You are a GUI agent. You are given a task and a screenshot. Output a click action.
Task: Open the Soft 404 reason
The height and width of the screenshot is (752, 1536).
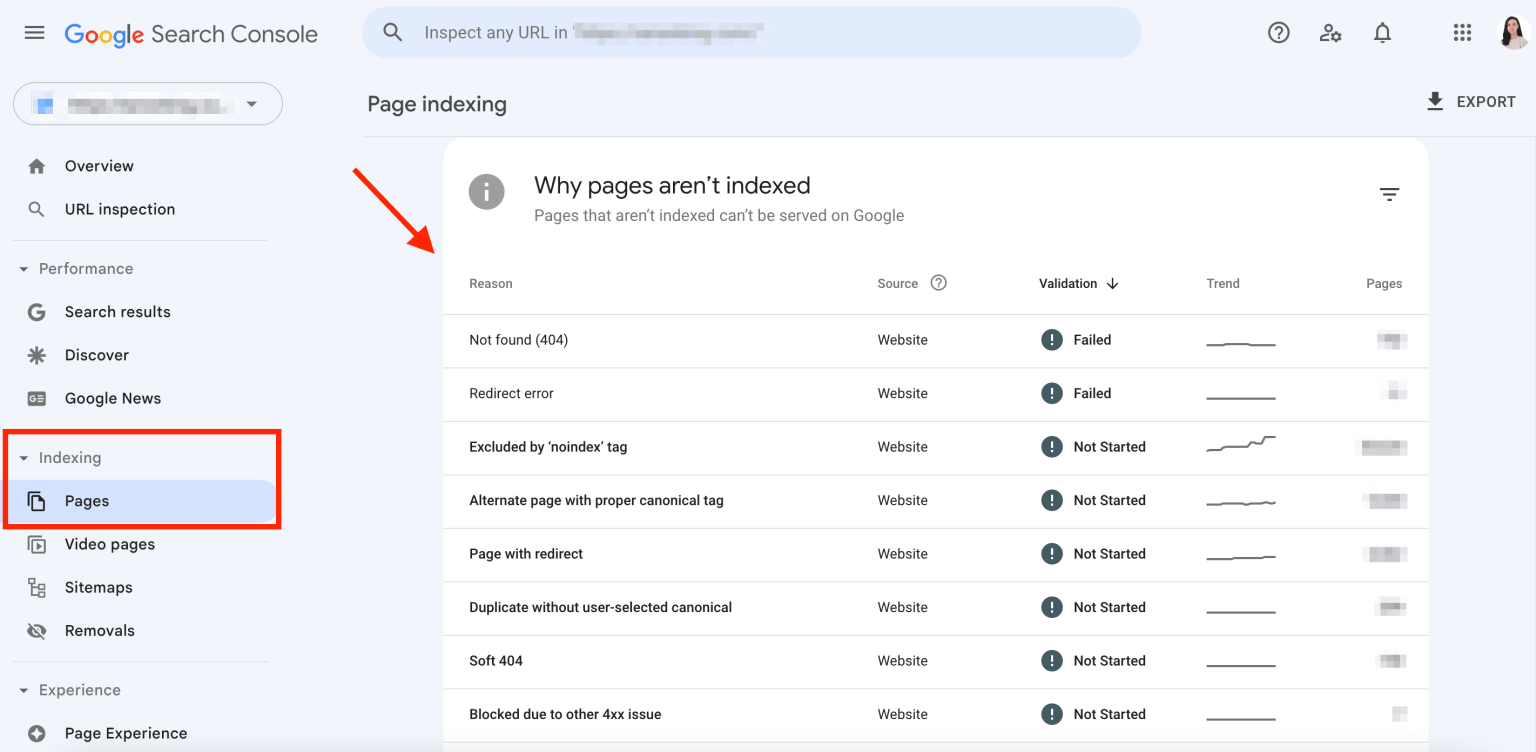pos(496,661)
